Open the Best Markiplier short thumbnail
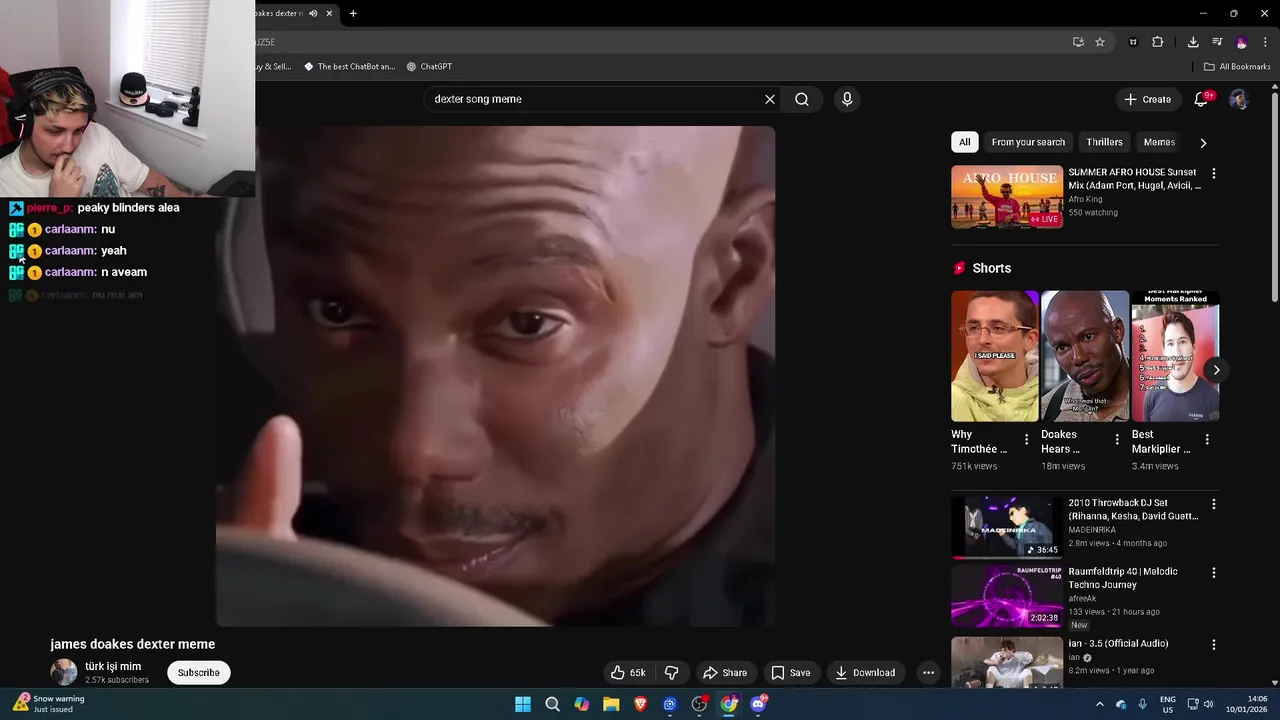This screenshot has width=1280, height=720. coord(1175,356)
